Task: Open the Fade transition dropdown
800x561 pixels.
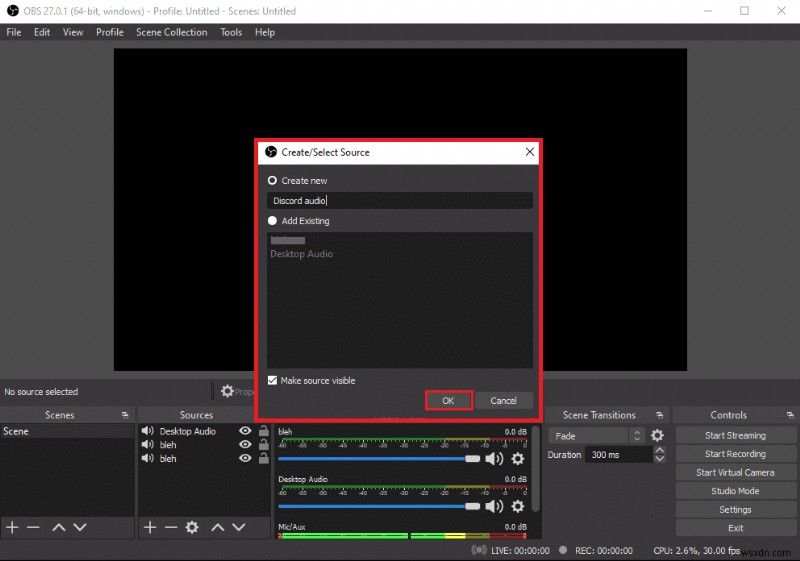Action: 595,436
